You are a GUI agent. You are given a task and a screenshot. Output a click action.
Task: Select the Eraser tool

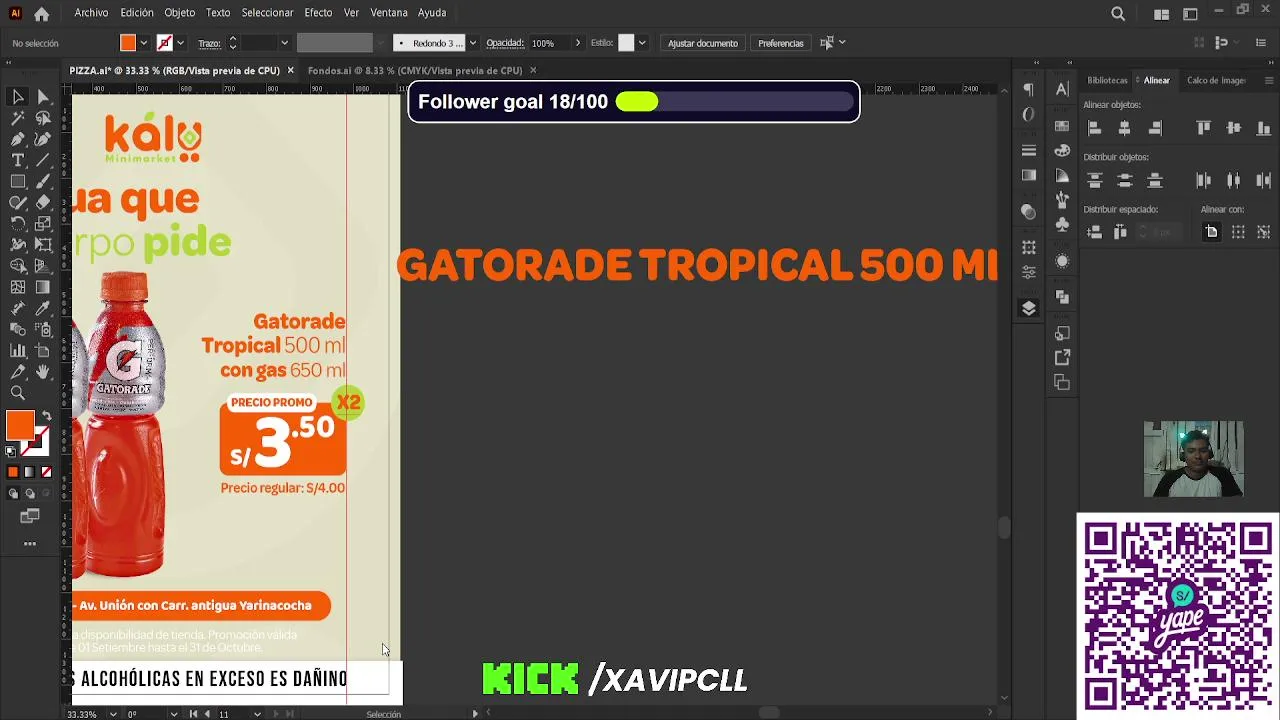coord(43,202)
